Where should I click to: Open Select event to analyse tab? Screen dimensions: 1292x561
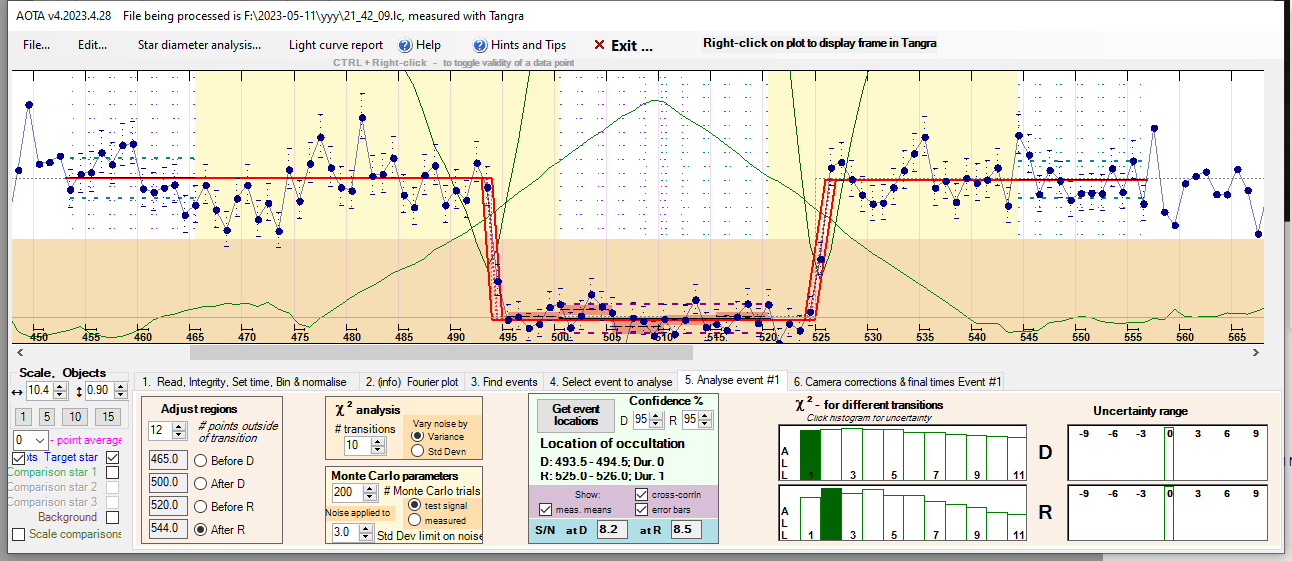point(610,382)
